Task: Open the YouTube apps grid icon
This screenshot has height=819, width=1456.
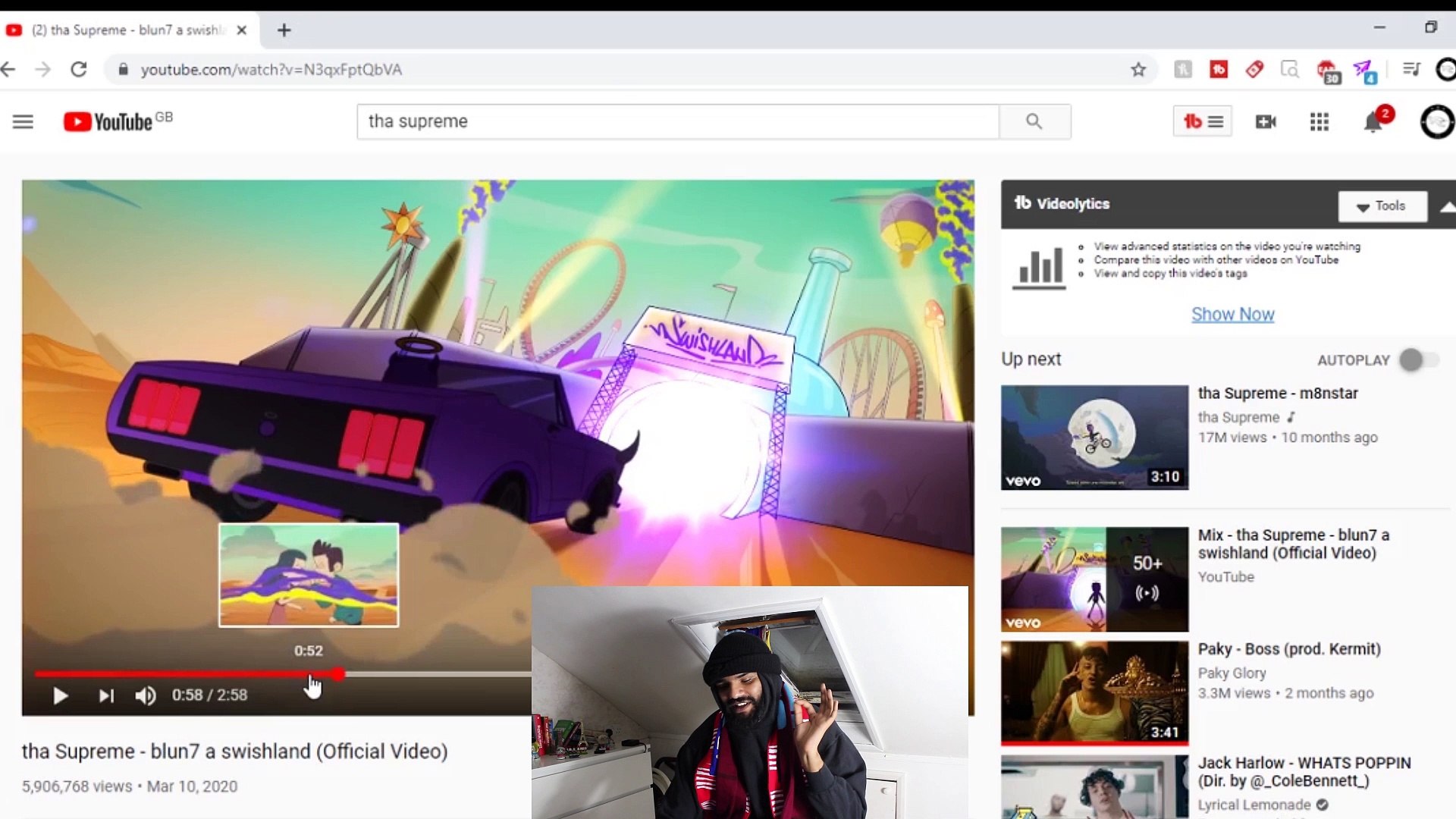Action: 1319,121
